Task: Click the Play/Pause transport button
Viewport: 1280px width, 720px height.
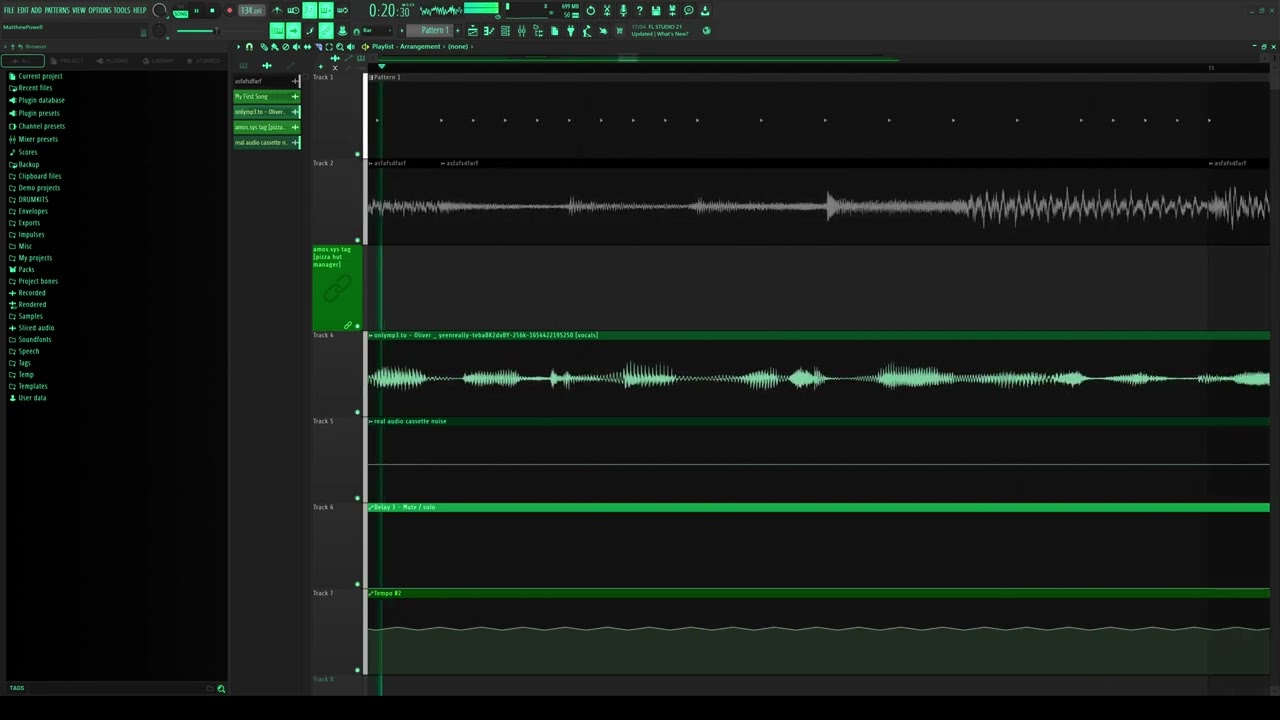Action: tap(196, 11)
